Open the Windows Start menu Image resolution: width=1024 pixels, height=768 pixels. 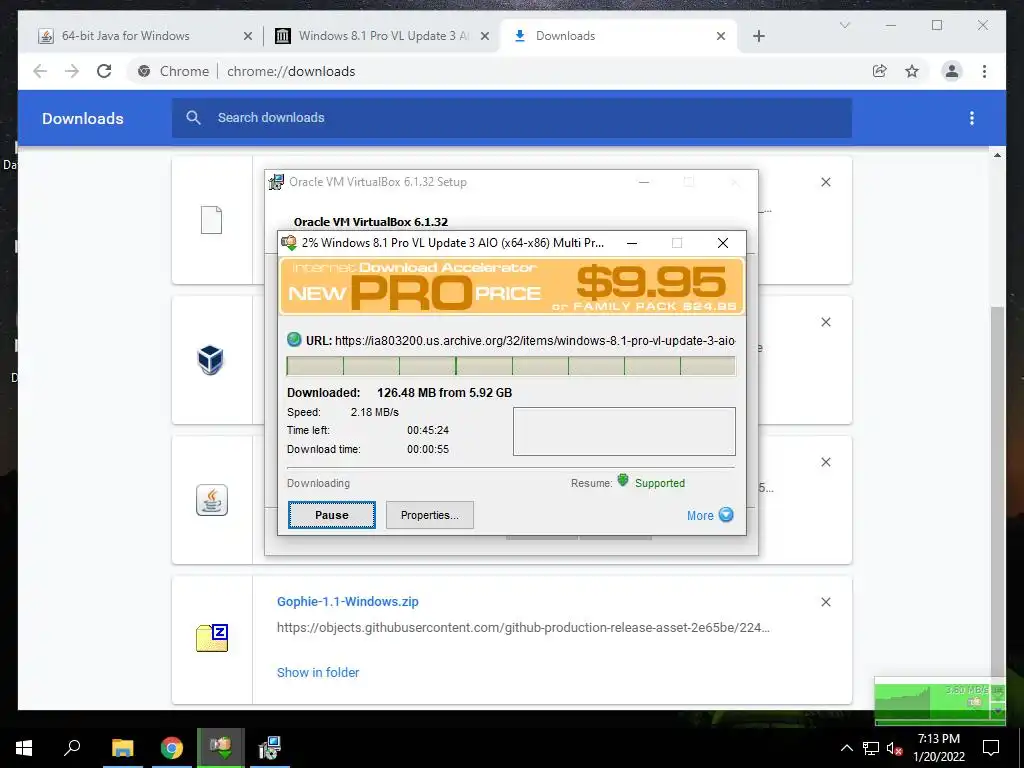pos(24,748)
